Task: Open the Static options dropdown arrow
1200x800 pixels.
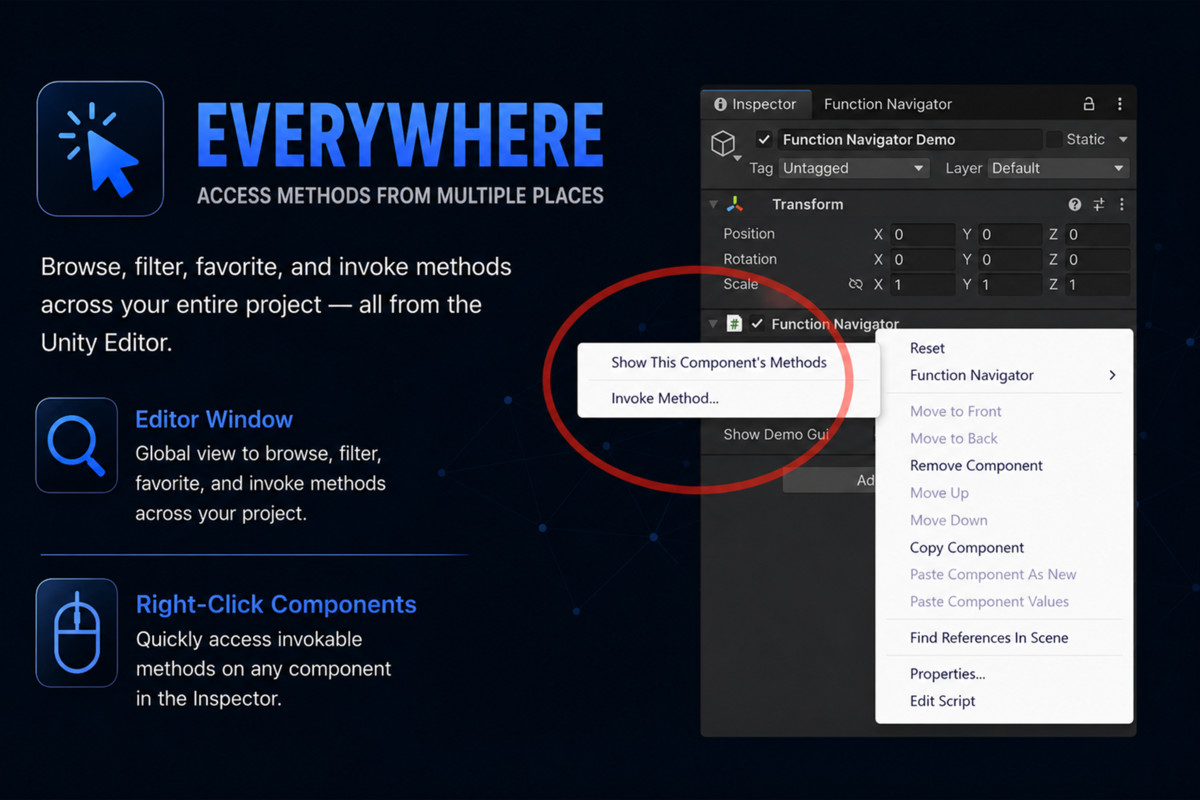Action: 1123,139
